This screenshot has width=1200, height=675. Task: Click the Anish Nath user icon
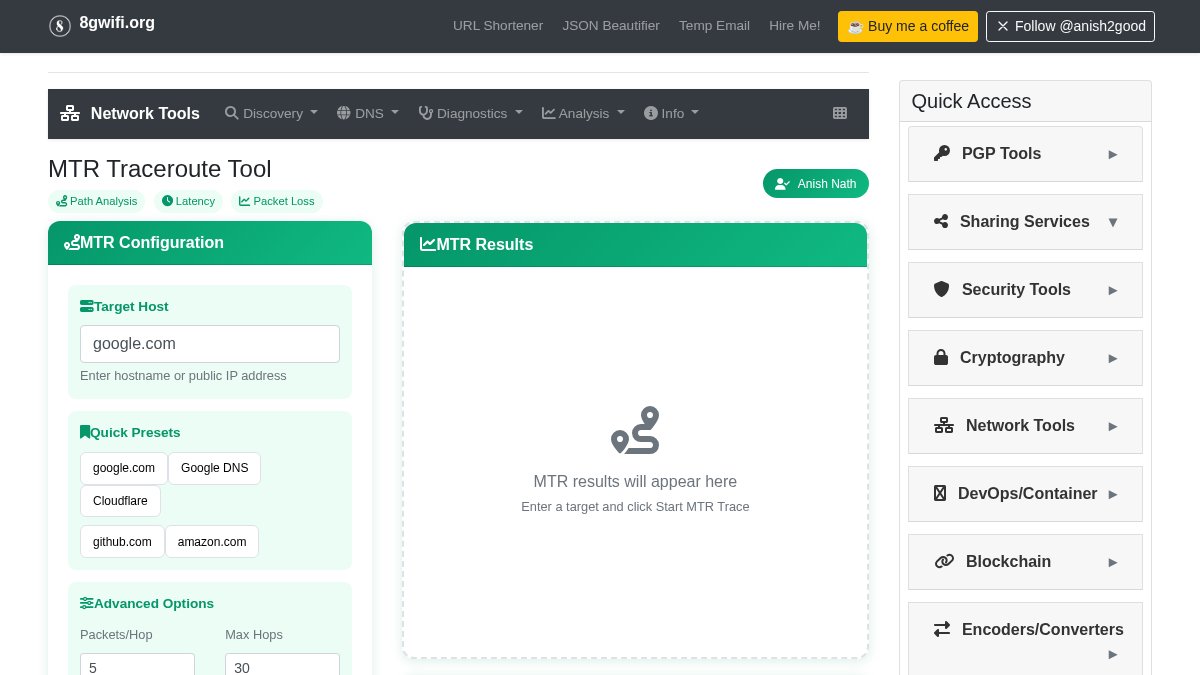(x=783, y=184)
